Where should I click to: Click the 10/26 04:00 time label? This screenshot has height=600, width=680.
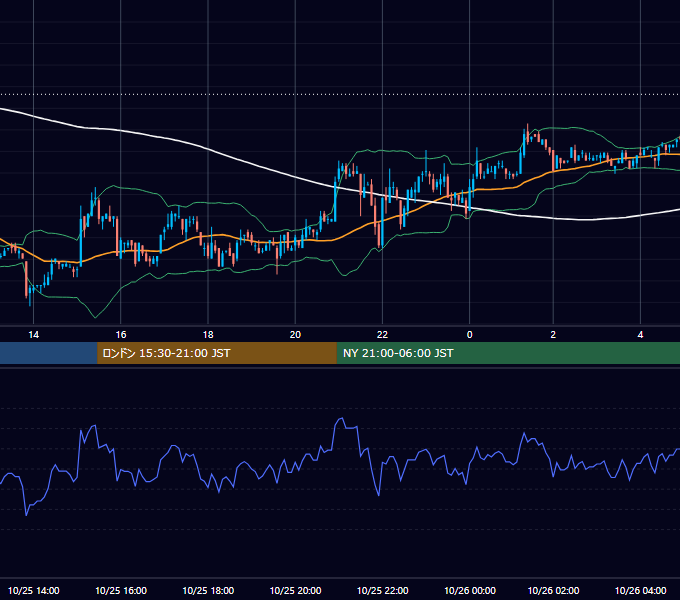click(641, 590)
